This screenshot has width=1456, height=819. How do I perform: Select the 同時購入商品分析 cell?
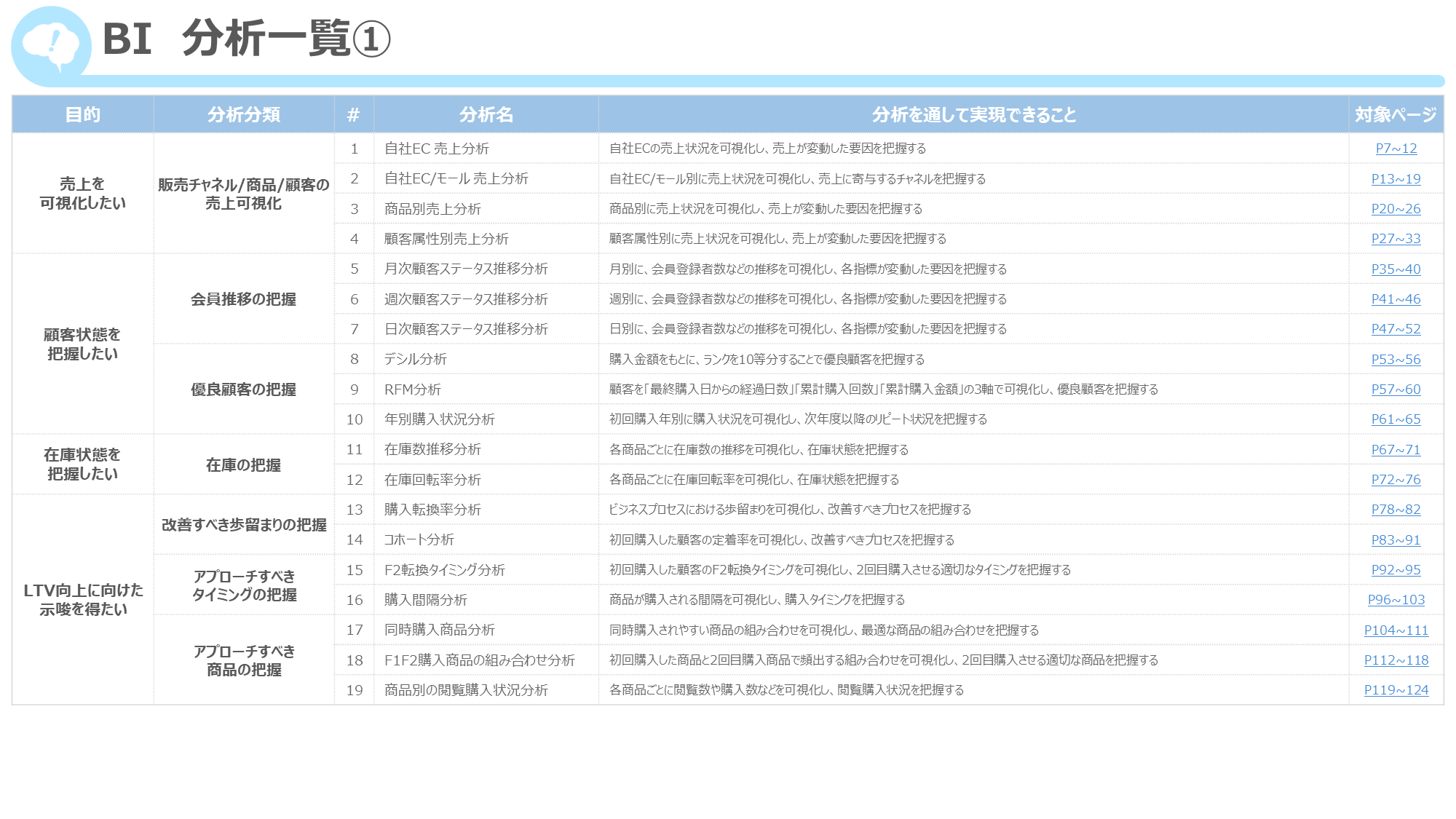coord(486,630)
